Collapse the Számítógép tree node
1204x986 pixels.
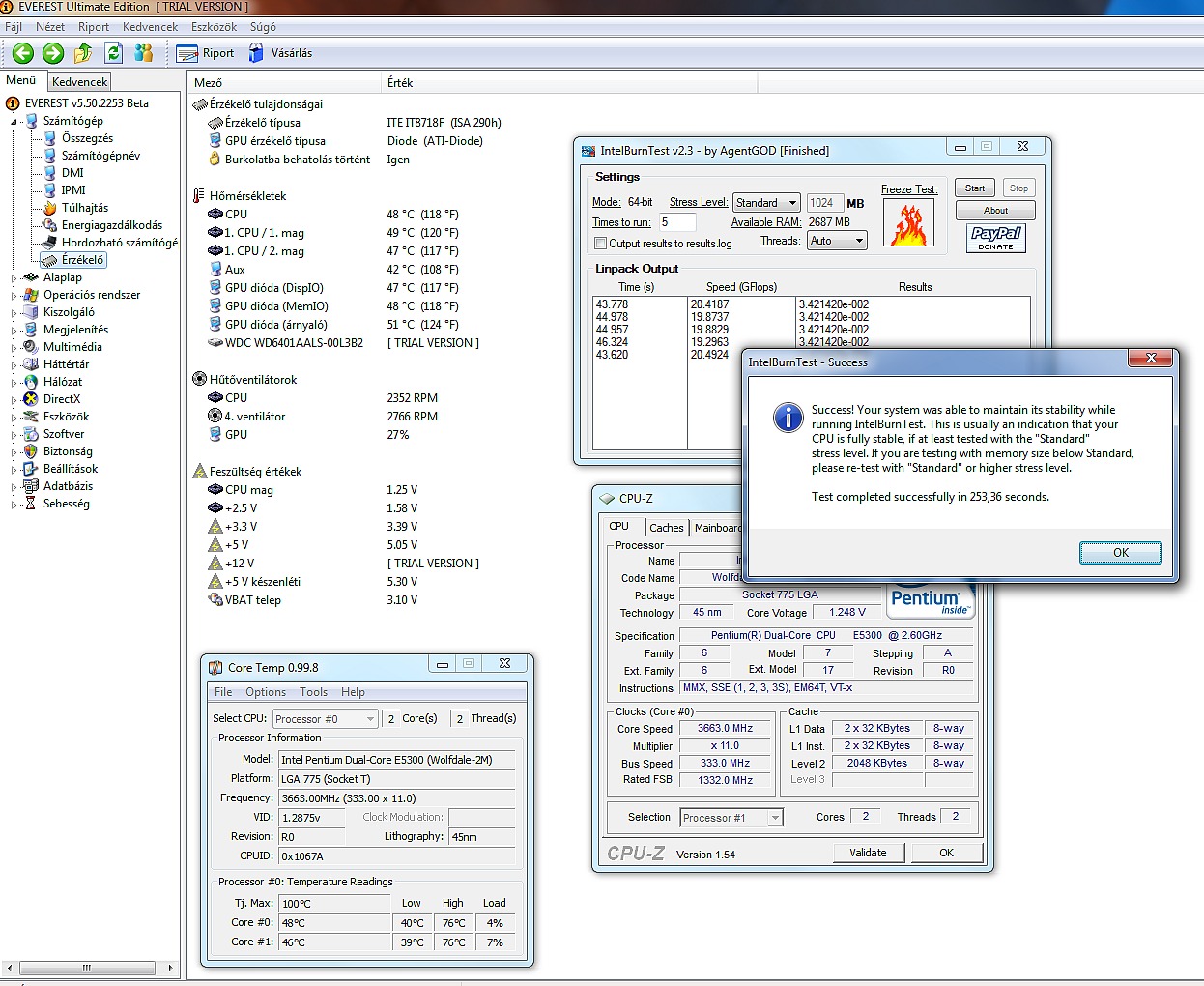pyautogui.click(x=14, y=122)
